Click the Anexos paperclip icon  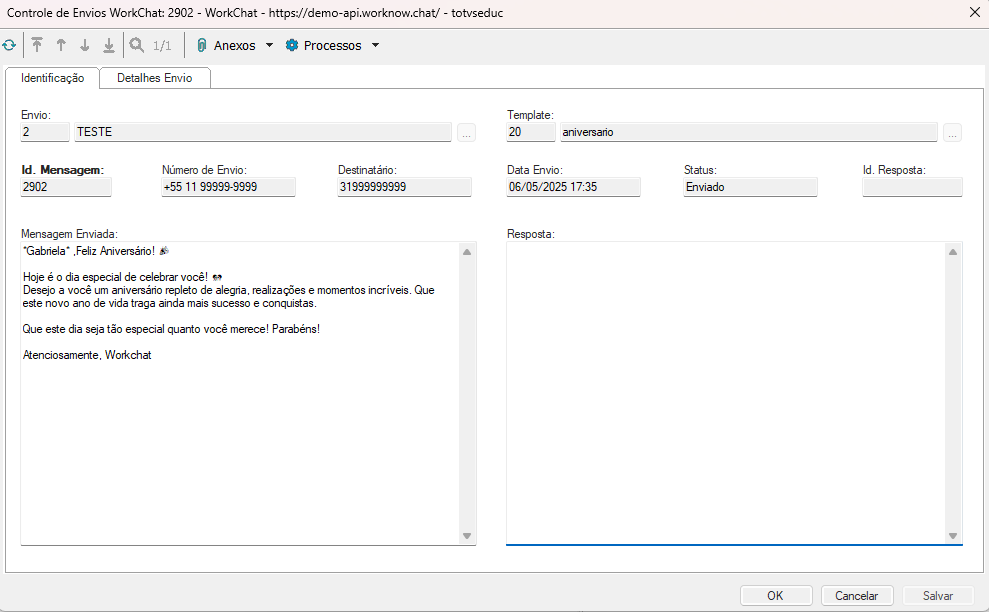201,45
